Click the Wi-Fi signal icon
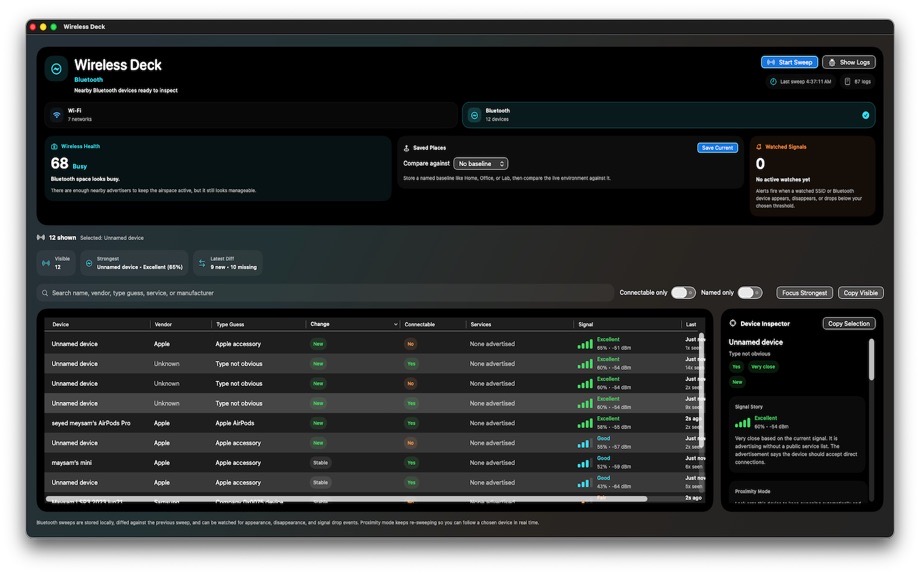The width and height of the screenshot is (920, 575). coord(56,115)
